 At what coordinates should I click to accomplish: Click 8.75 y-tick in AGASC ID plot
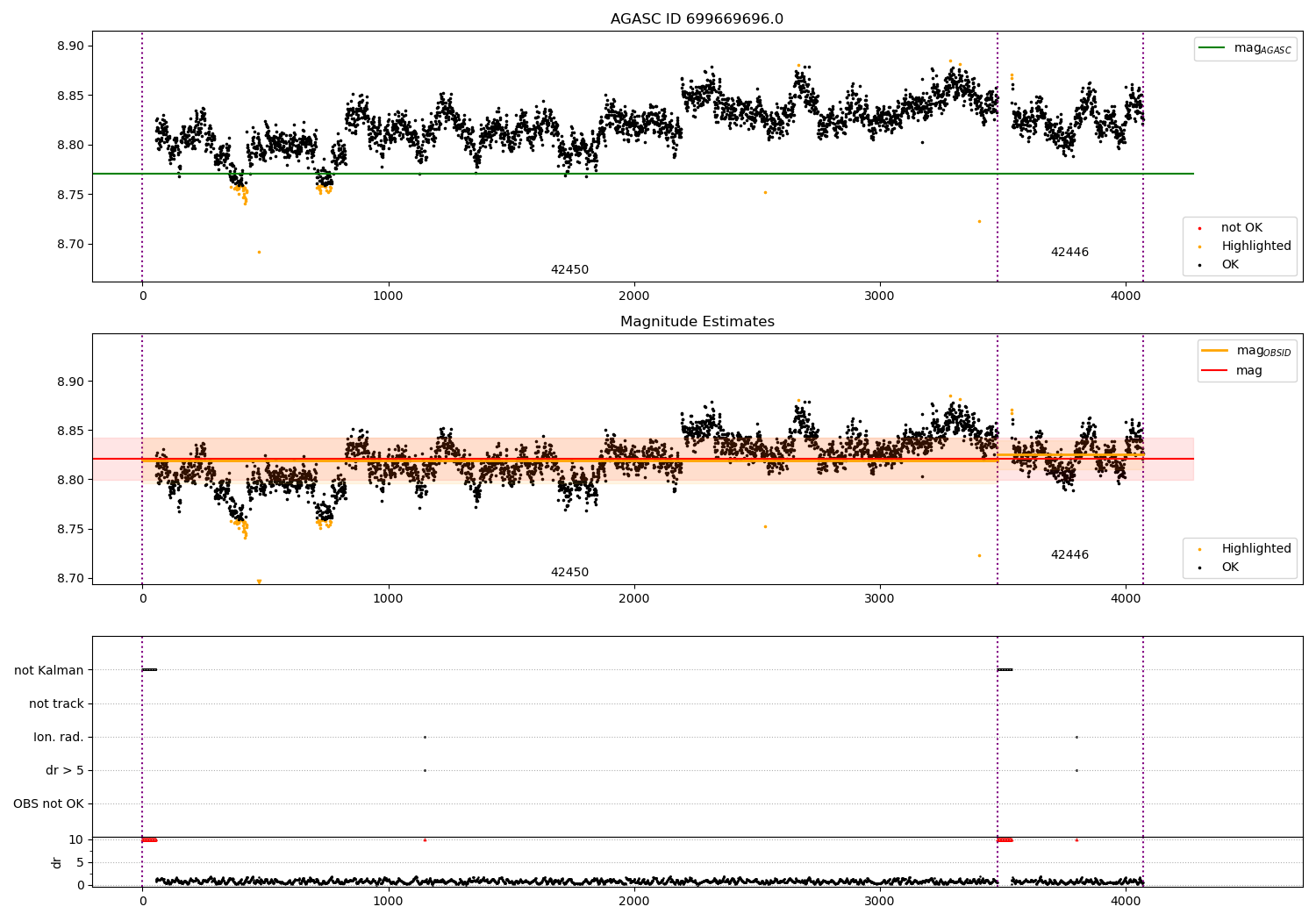pos(69,195)
